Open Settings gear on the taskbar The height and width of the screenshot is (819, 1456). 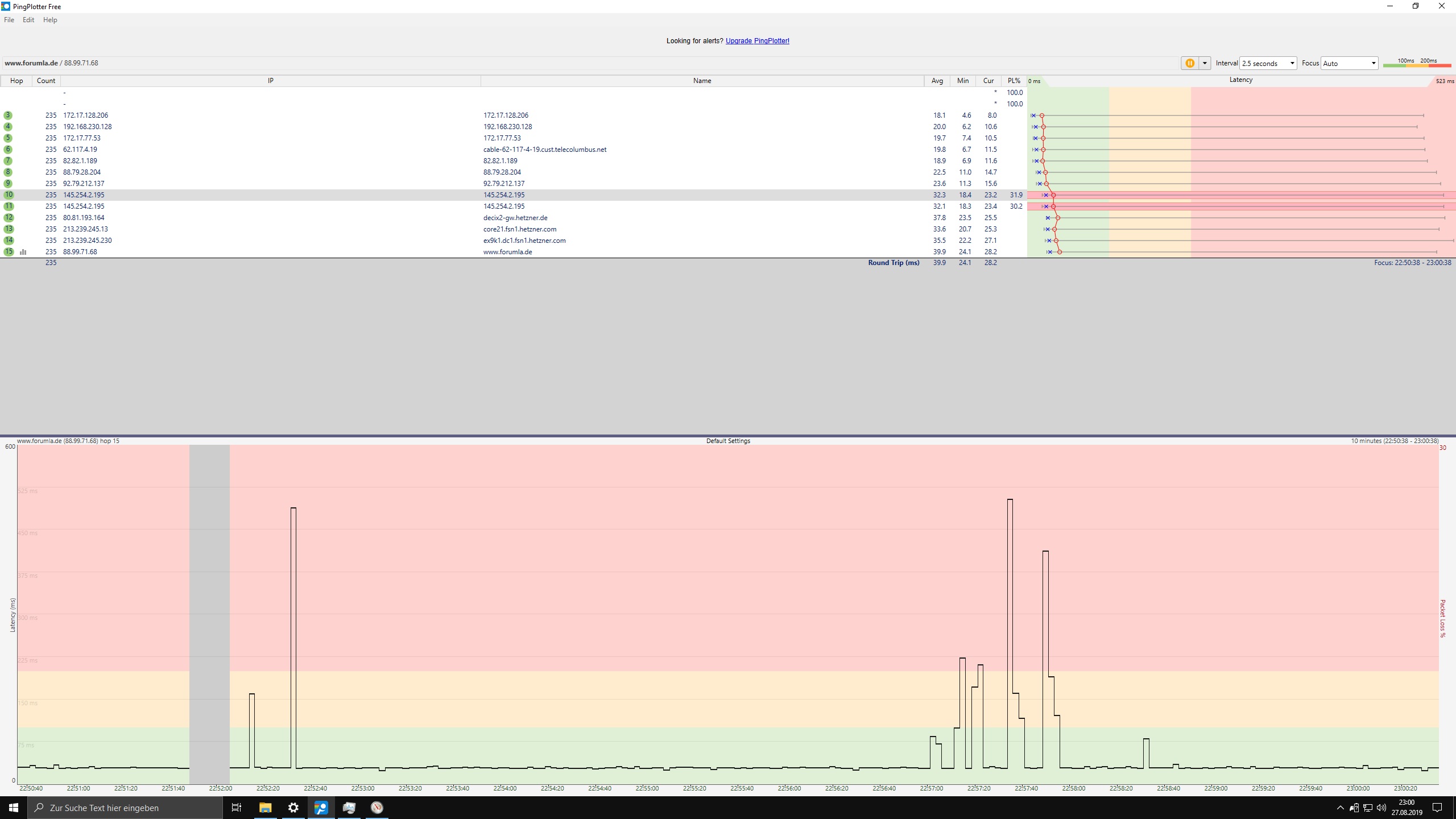(x=293, y=808)
